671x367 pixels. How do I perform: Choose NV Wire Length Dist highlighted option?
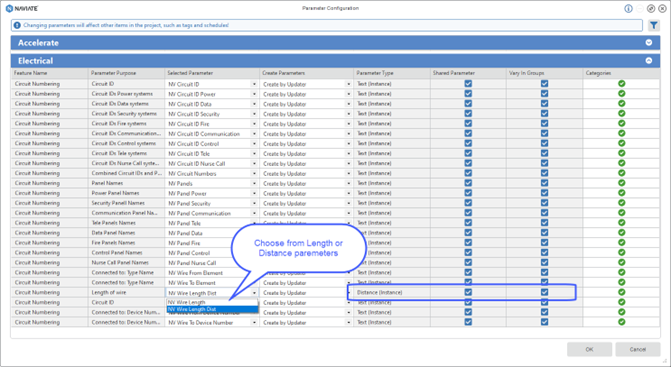click(x=212, y=309)
